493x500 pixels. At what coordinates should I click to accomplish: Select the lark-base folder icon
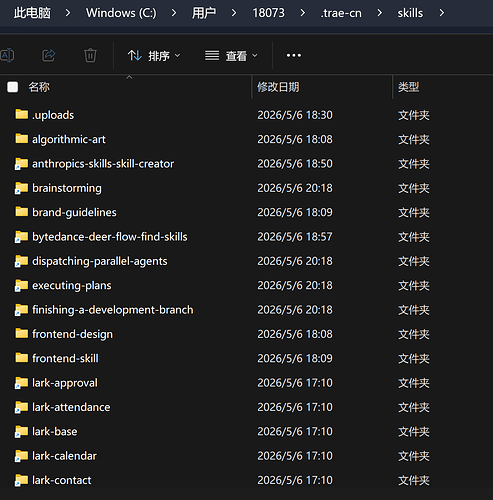pyautogui.click(x=22, y=431)
